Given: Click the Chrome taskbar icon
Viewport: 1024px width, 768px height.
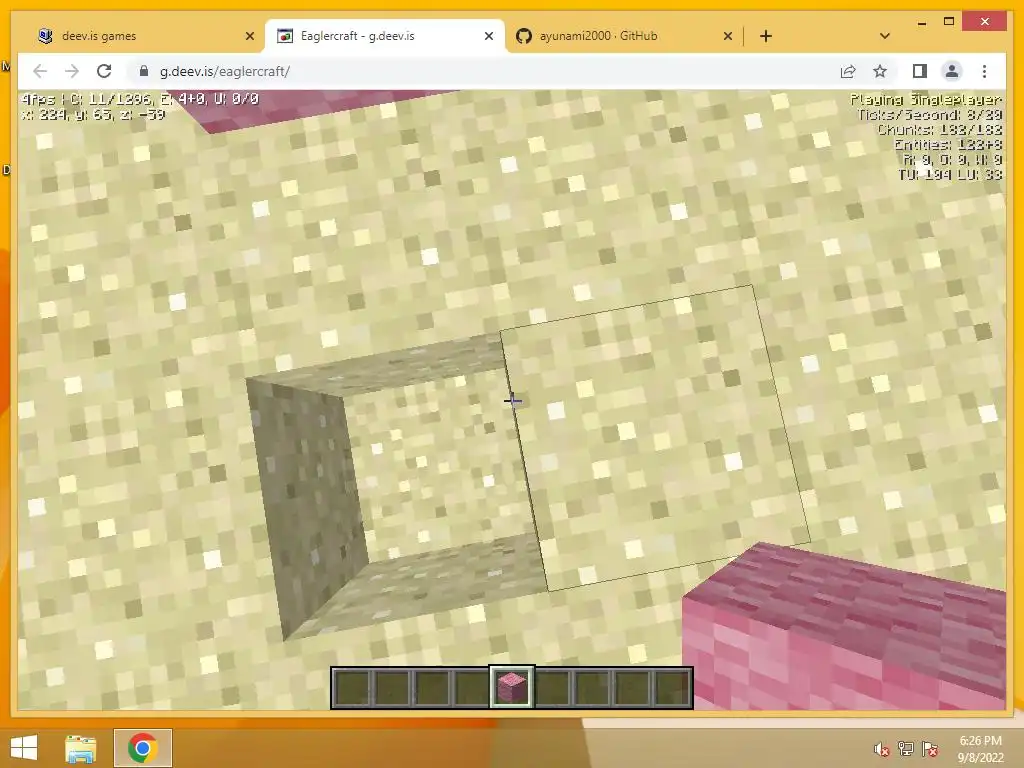Looking at the screenshot, I should pos(142,748).
